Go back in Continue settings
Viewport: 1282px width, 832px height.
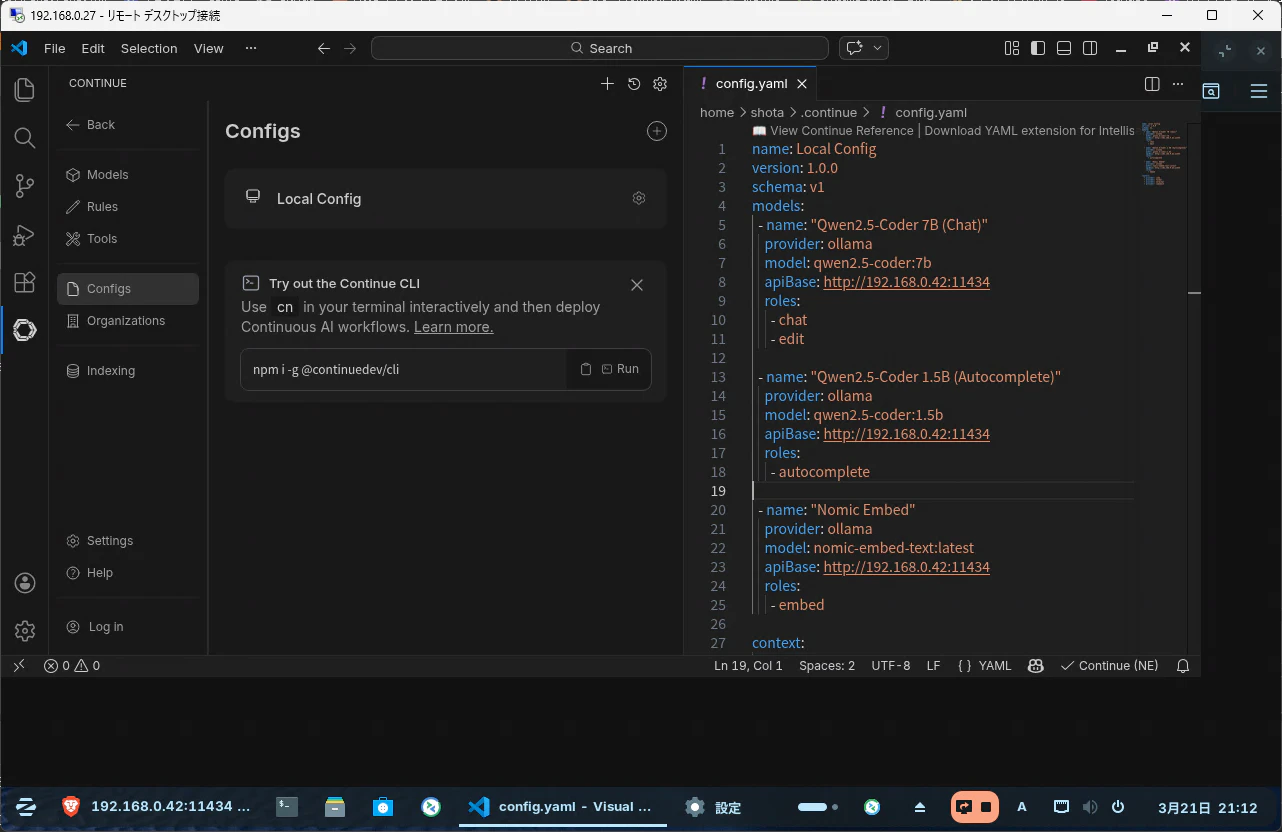(91, 125)
